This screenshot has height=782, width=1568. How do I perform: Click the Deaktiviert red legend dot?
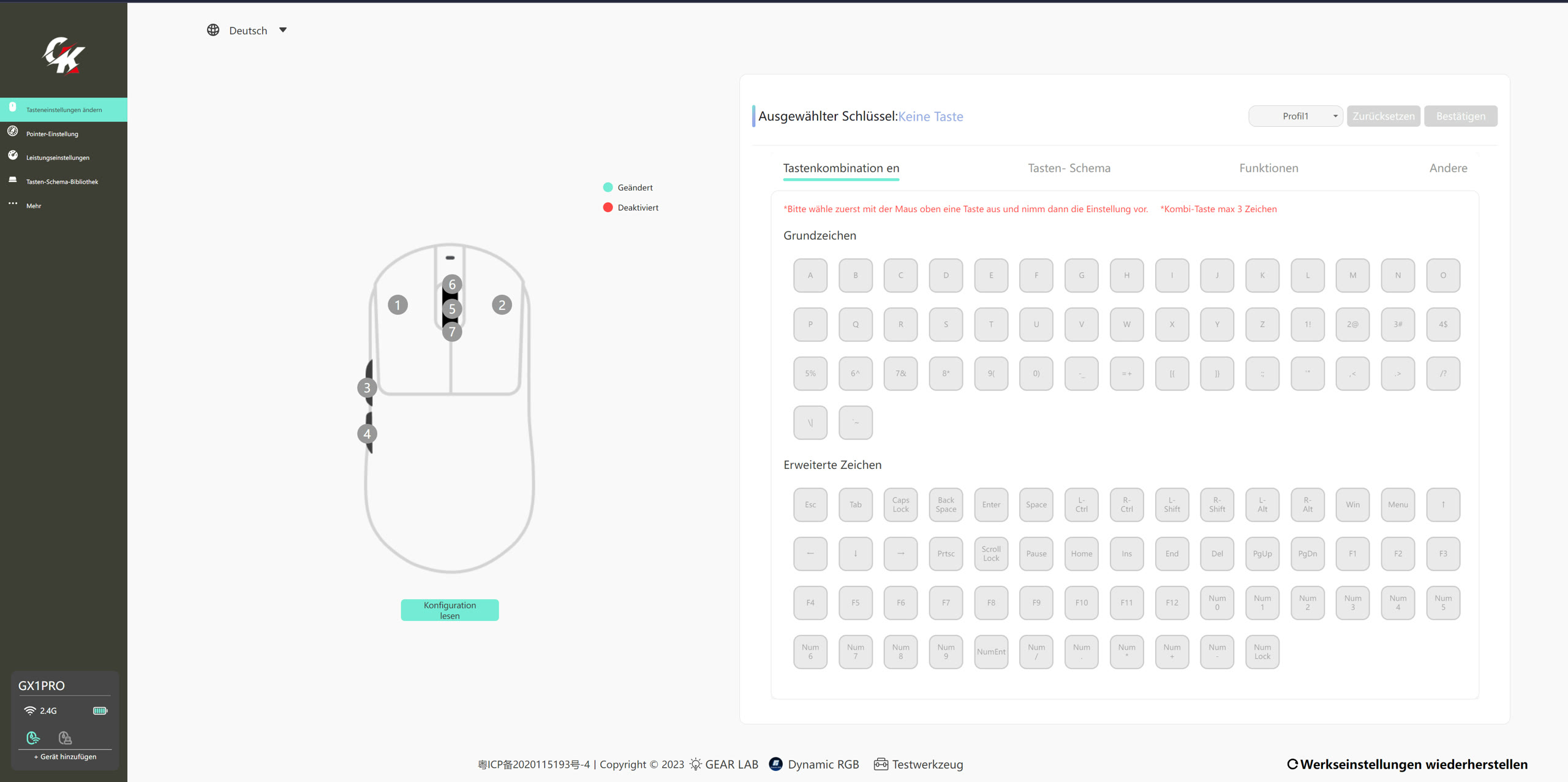point(608,208)
